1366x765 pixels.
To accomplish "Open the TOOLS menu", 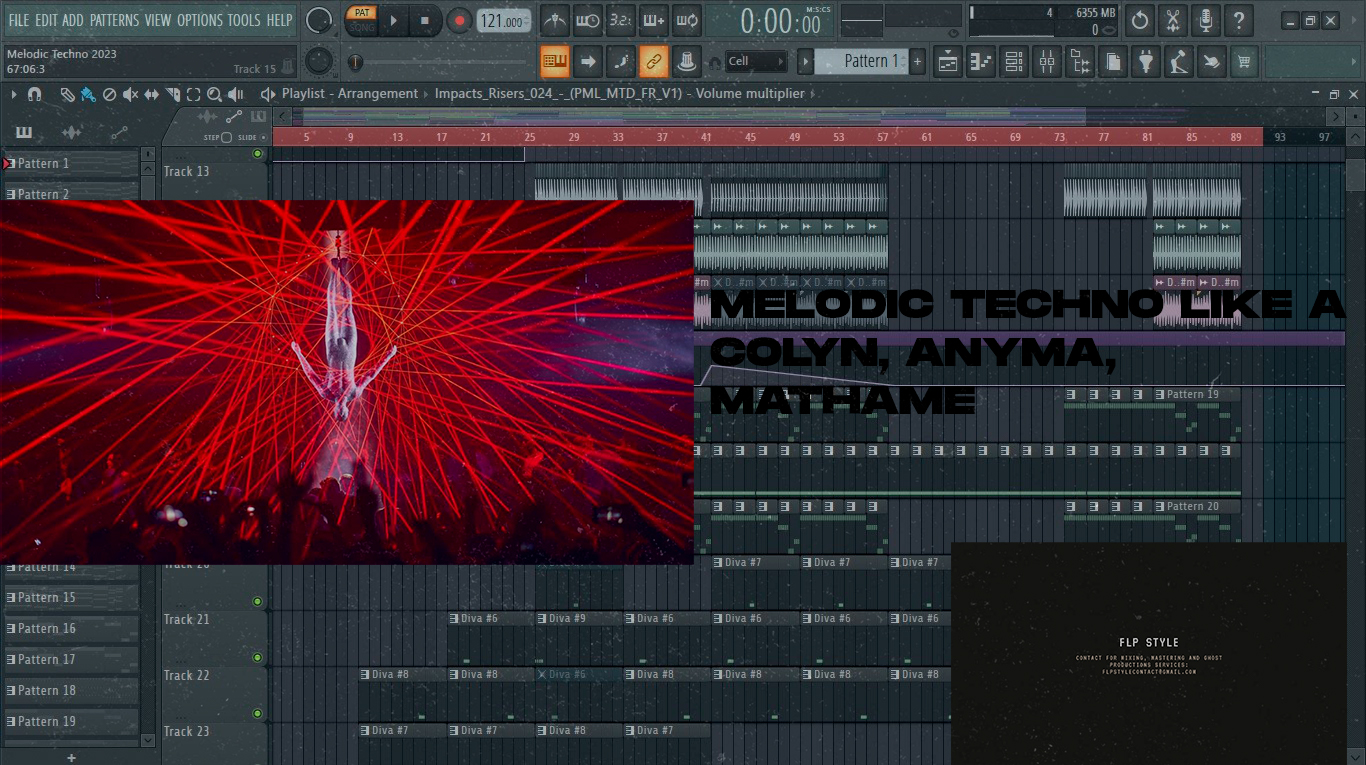I will (243, 20).
